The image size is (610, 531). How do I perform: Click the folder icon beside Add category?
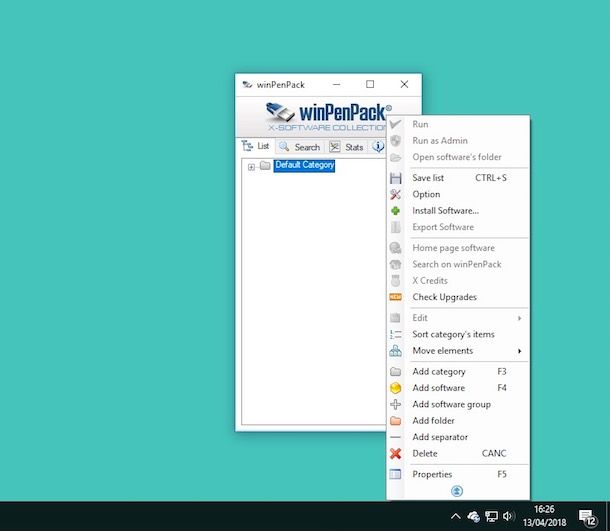coord(395,372)
